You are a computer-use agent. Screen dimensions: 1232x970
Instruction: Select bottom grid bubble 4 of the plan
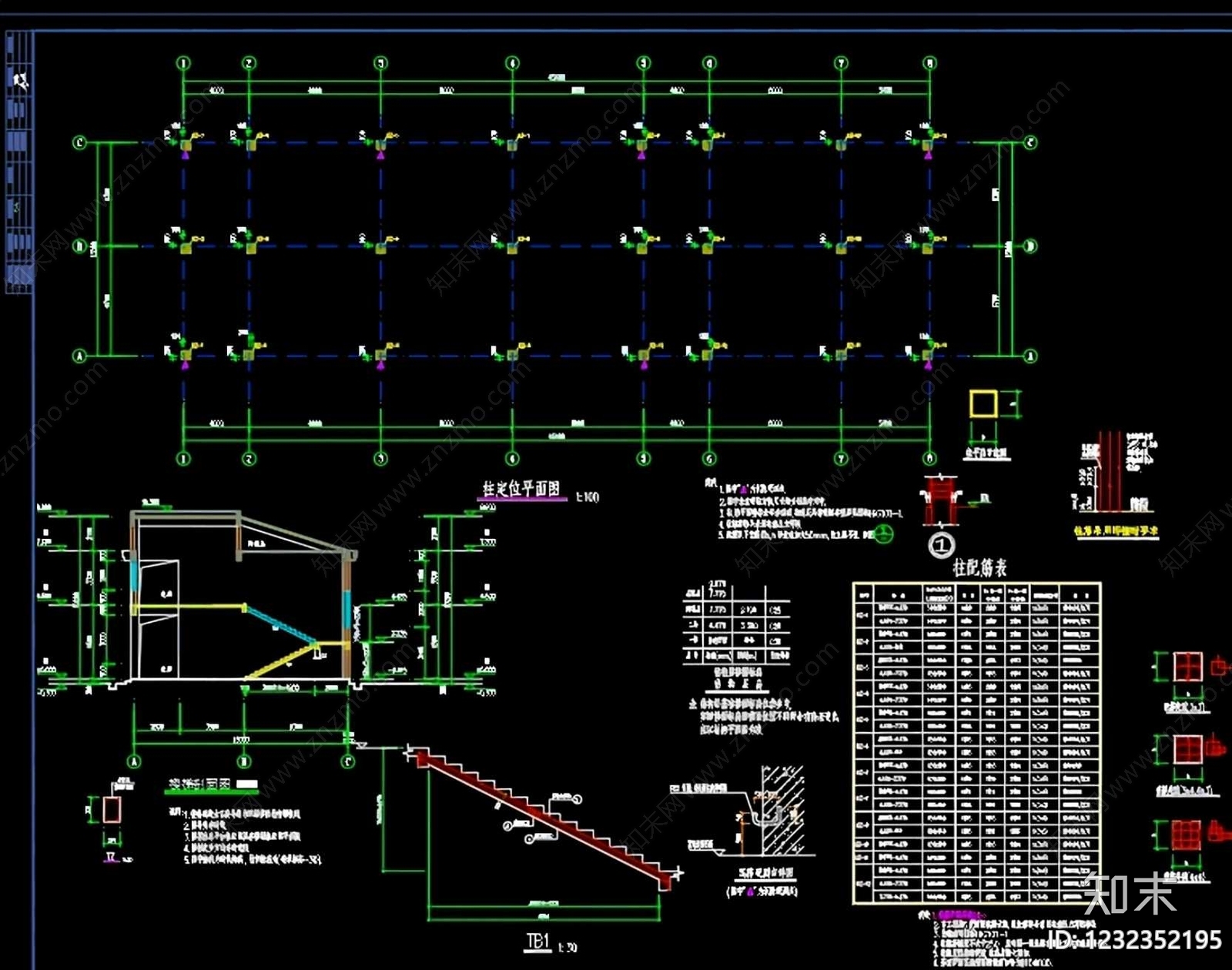coord(512,459)
